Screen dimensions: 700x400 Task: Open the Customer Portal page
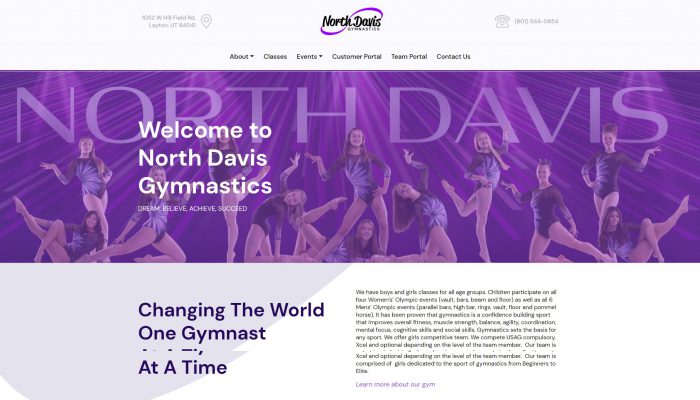pyautogui.click(x=357, y=57)
